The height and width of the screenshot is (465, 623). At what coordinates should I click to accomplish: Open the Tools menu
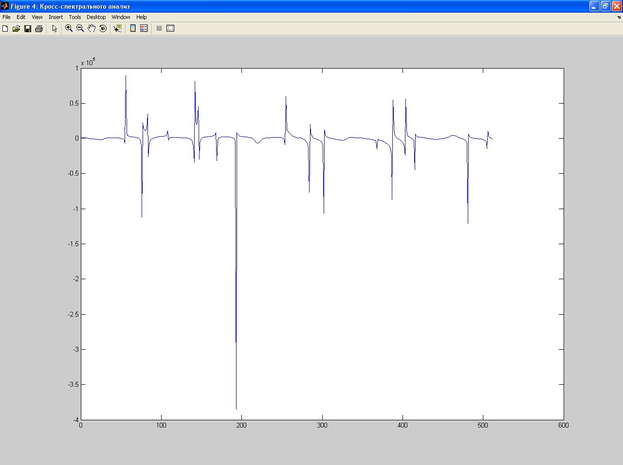[75, 17]
